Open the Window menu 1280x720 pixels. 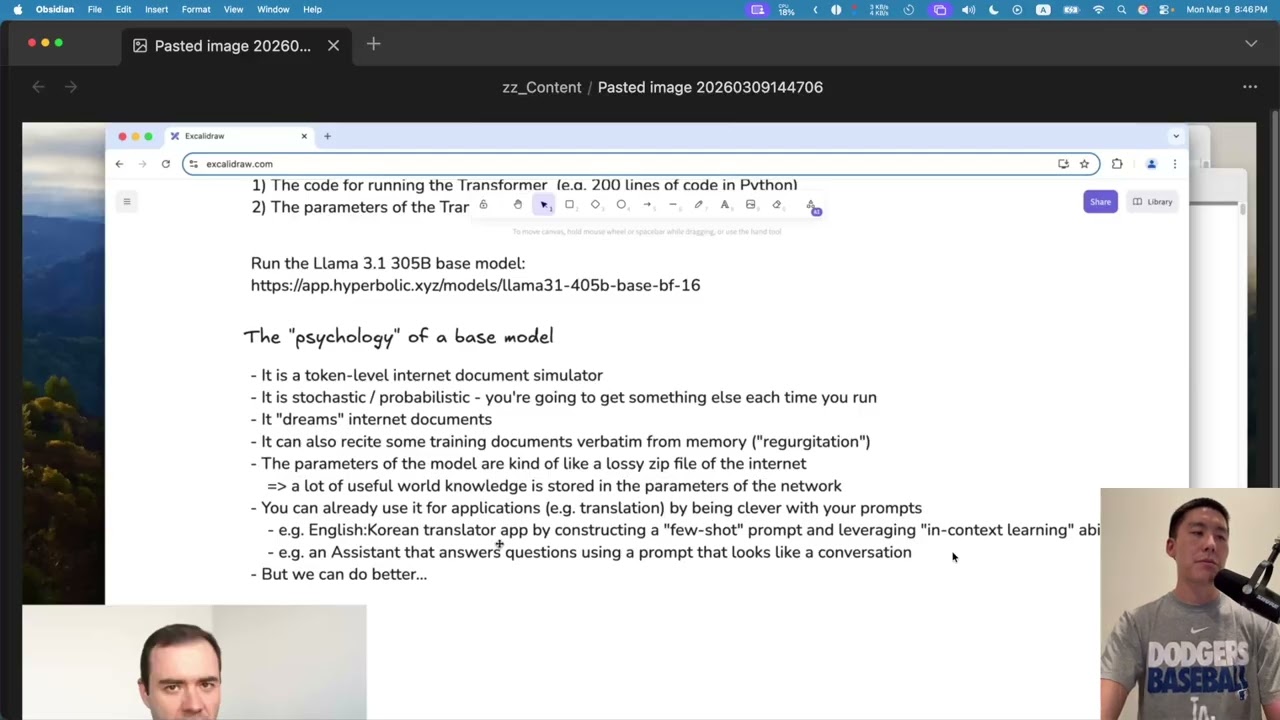[273, 9]
